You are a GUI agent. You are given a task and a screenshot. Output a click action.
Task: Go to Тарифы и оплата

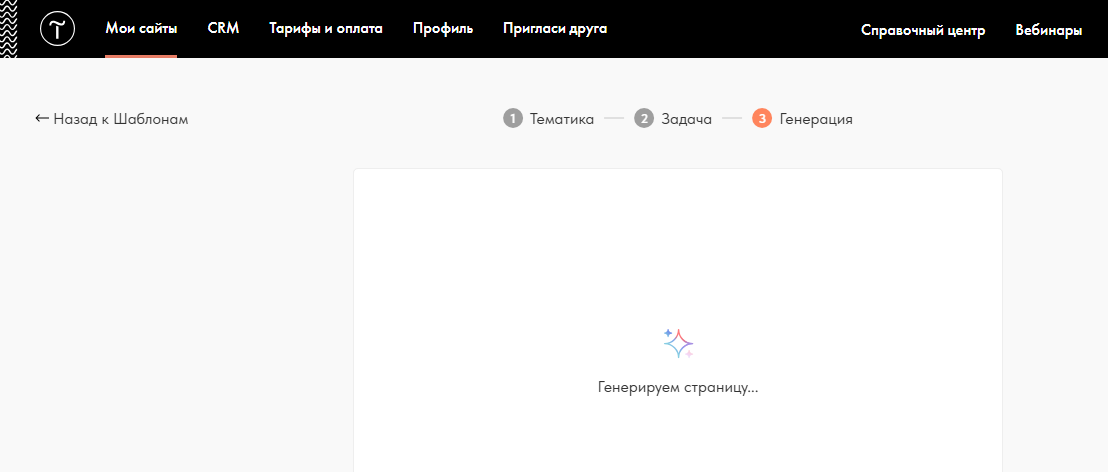pyautogui.click(x=326, y=29)
